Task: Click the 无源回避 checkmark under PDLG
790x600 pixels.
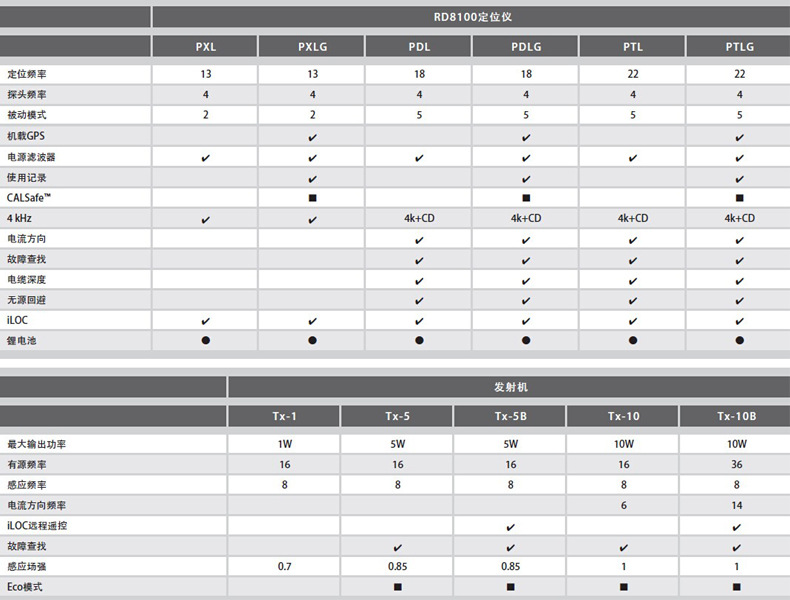Action: coord(526,300)
